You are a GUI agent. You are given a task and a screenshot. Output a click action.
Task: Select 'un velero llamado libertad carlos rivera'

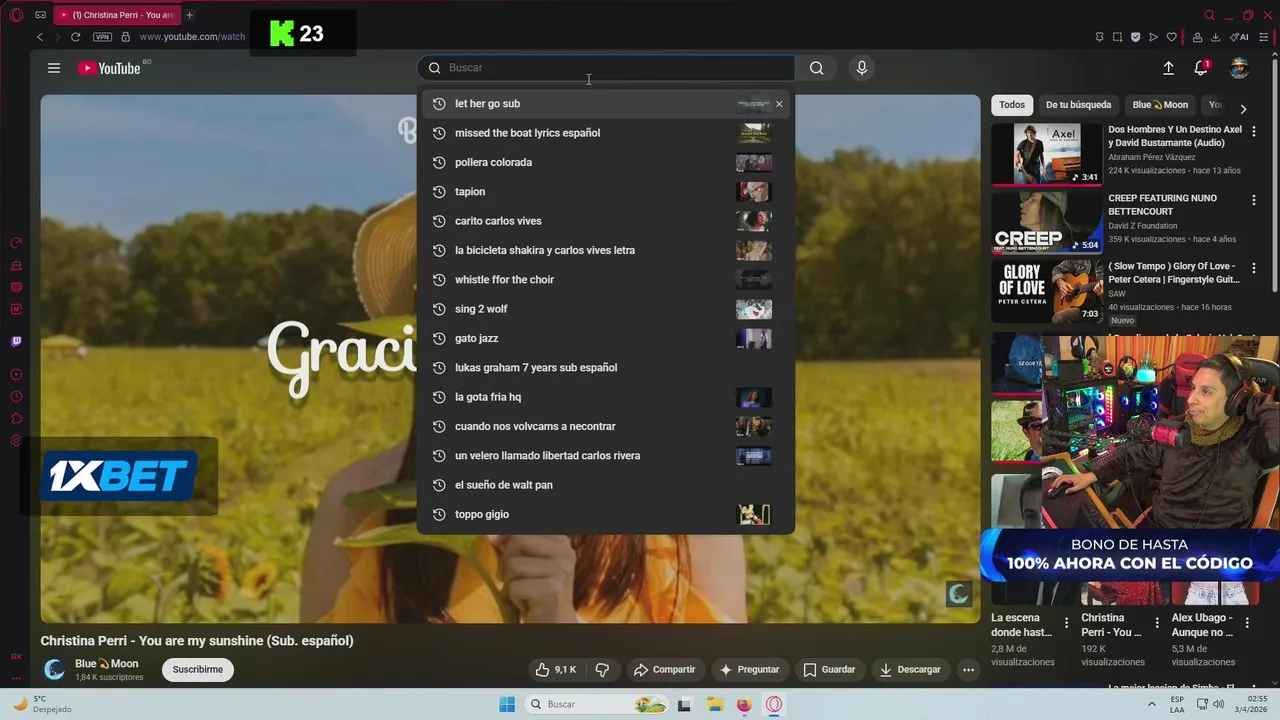click(x=606, y=455)
